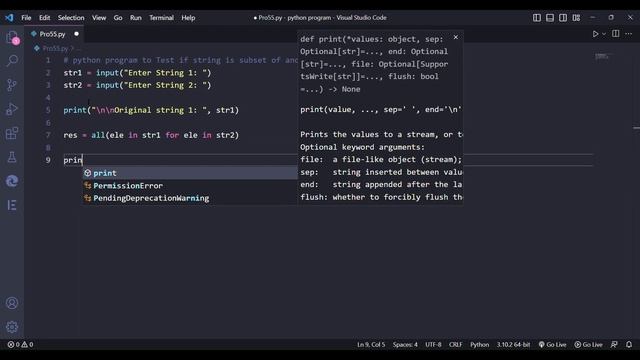Open feedback icon in status bar
This screenshot has height=360, width=640.
614,344
